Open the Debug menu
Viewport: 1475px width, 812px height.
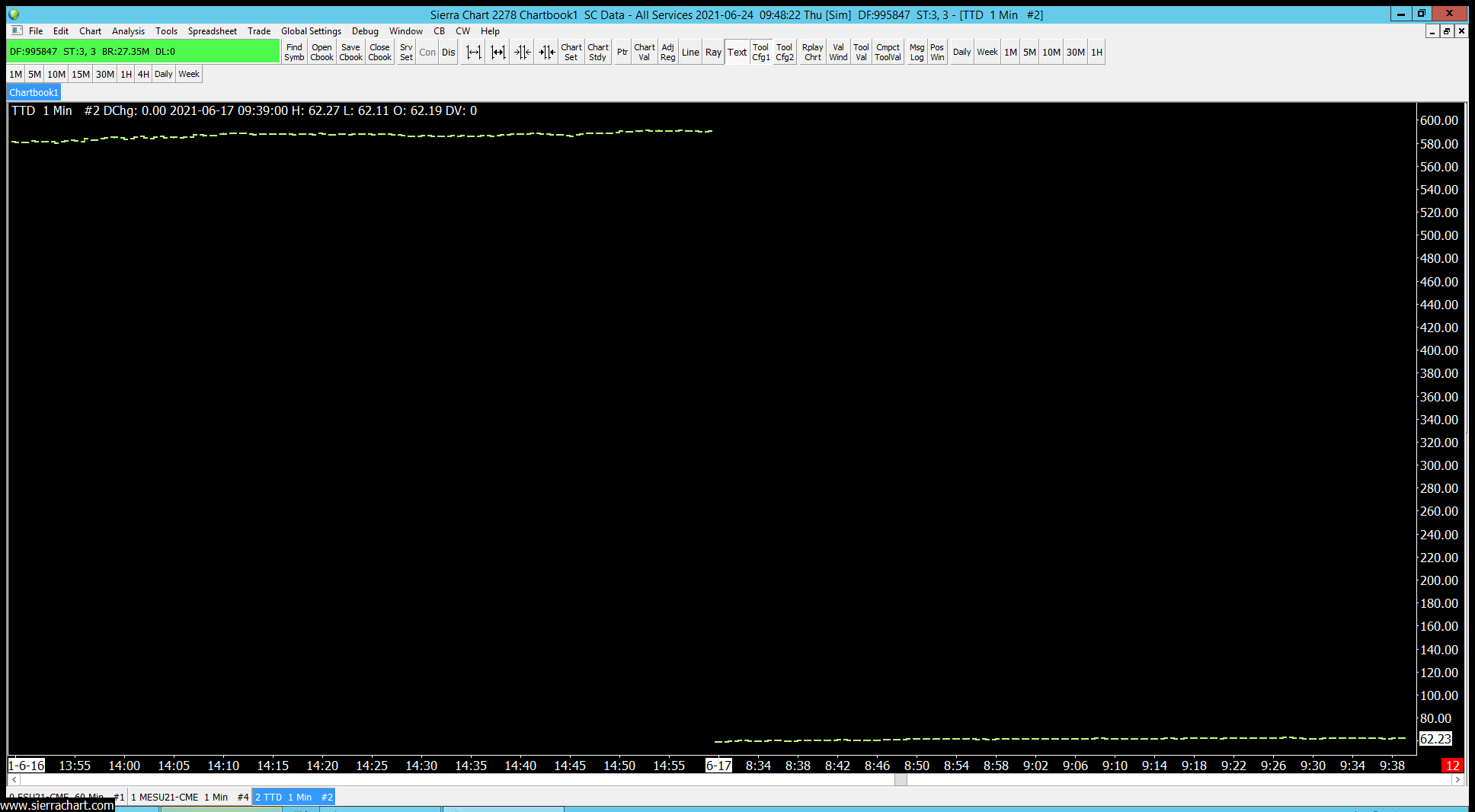[x=365, y=31]
